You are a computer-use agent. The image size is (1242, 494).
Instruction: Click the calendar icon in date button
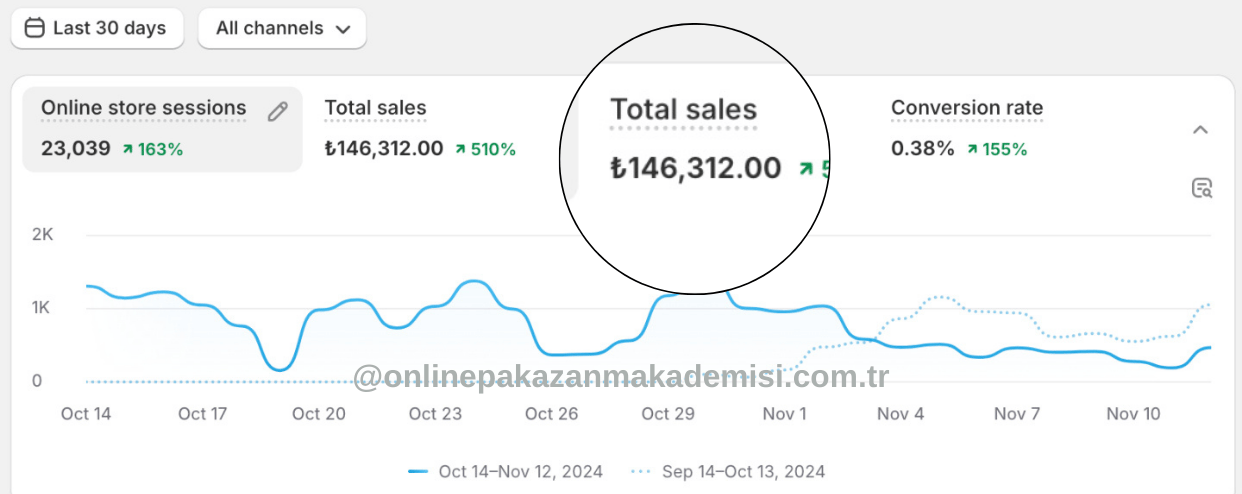pyautogui.click(x=34, y=28)
